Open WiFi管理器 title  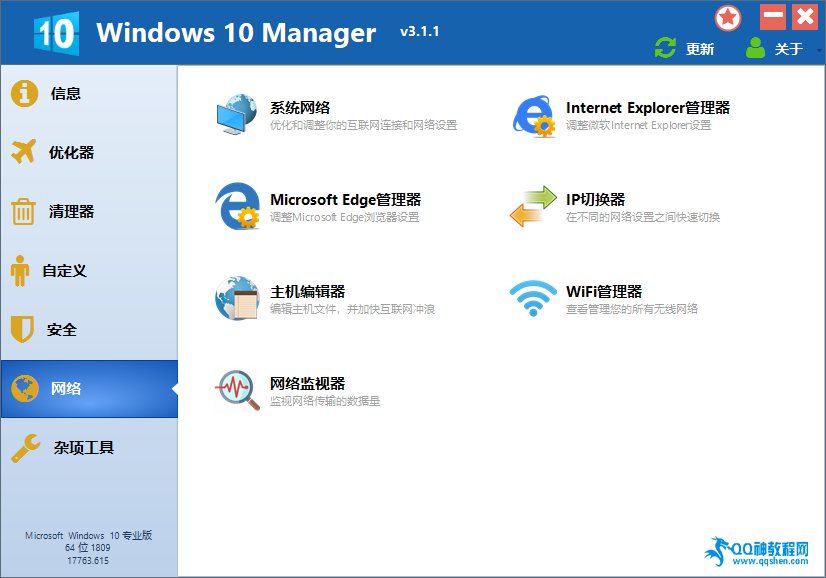point(604,291)
